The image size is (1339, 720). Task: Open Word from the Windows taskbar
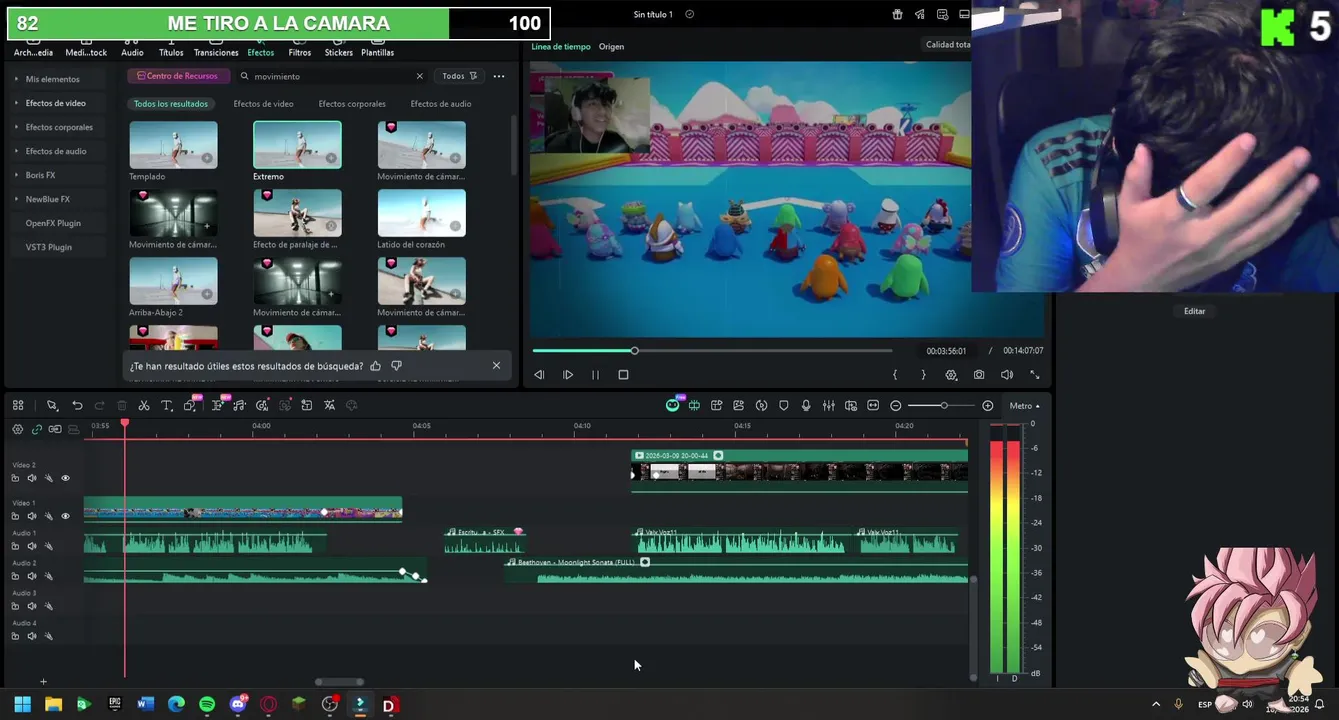146,704
